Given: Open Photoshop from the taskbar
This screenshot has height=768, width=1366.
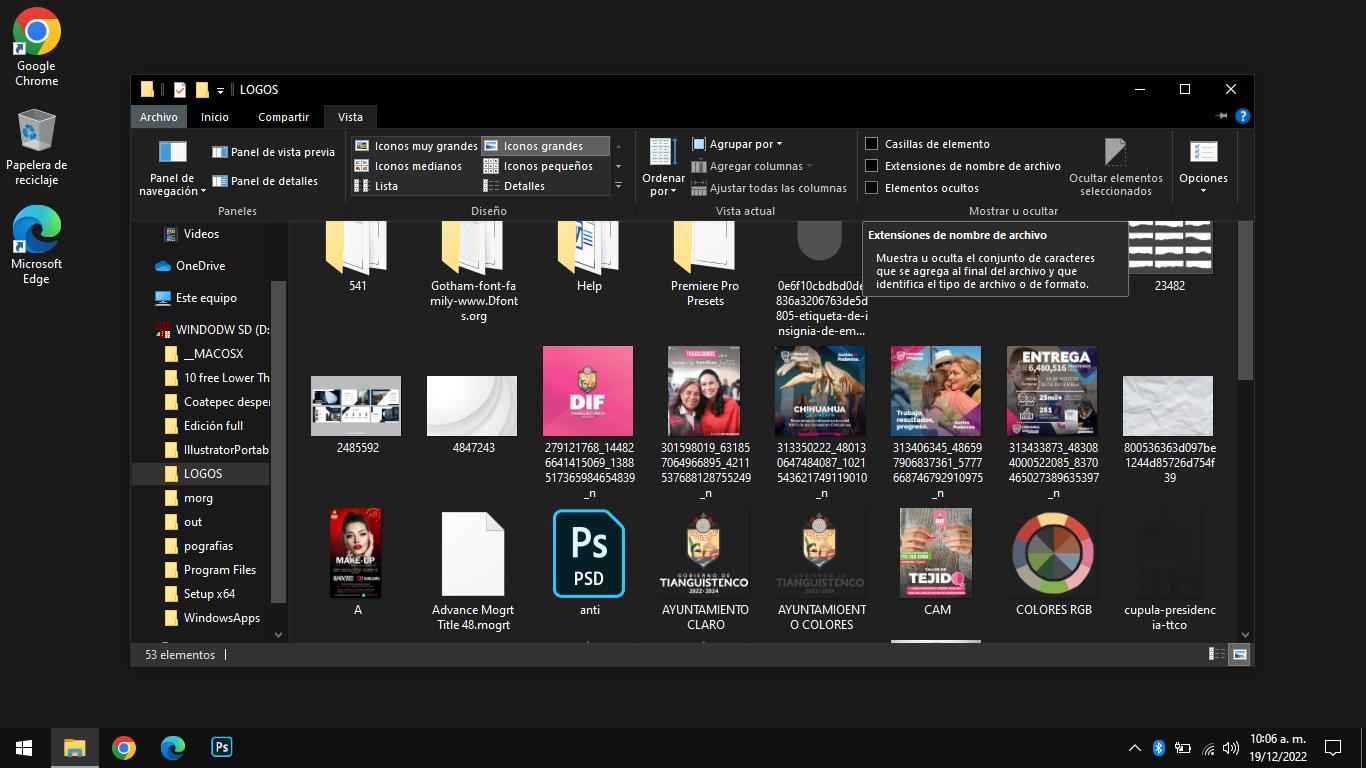Looking at the screenshot, I should click(x=222, y=747).
